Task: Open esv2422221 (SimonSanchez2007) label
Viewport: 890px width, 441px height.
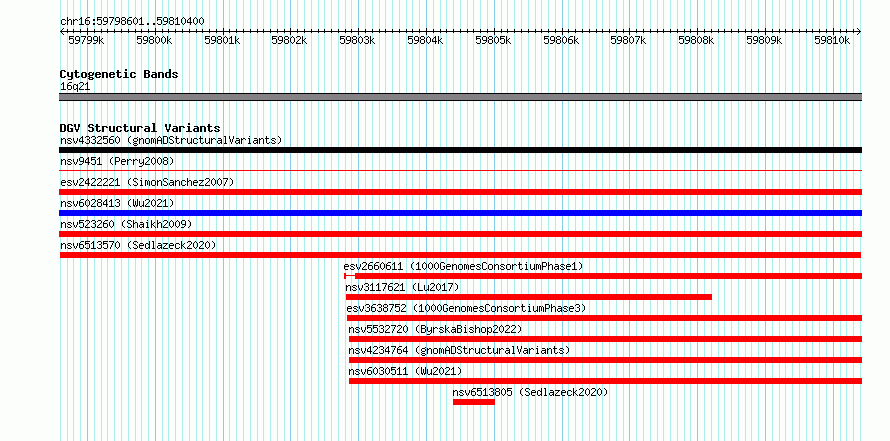Action: coord(147,182)
